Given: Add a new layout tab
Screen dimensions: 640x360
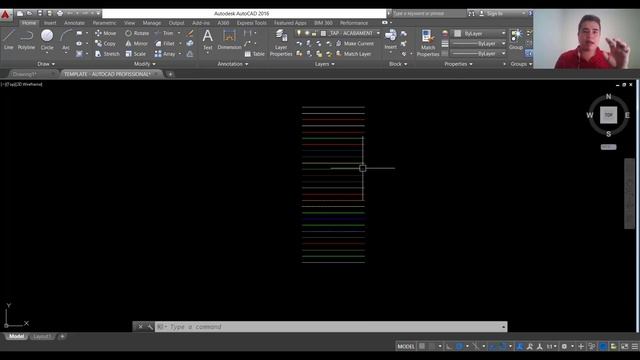Looking at the screenshot, I should pyautogui.click(x=62, y=337).
